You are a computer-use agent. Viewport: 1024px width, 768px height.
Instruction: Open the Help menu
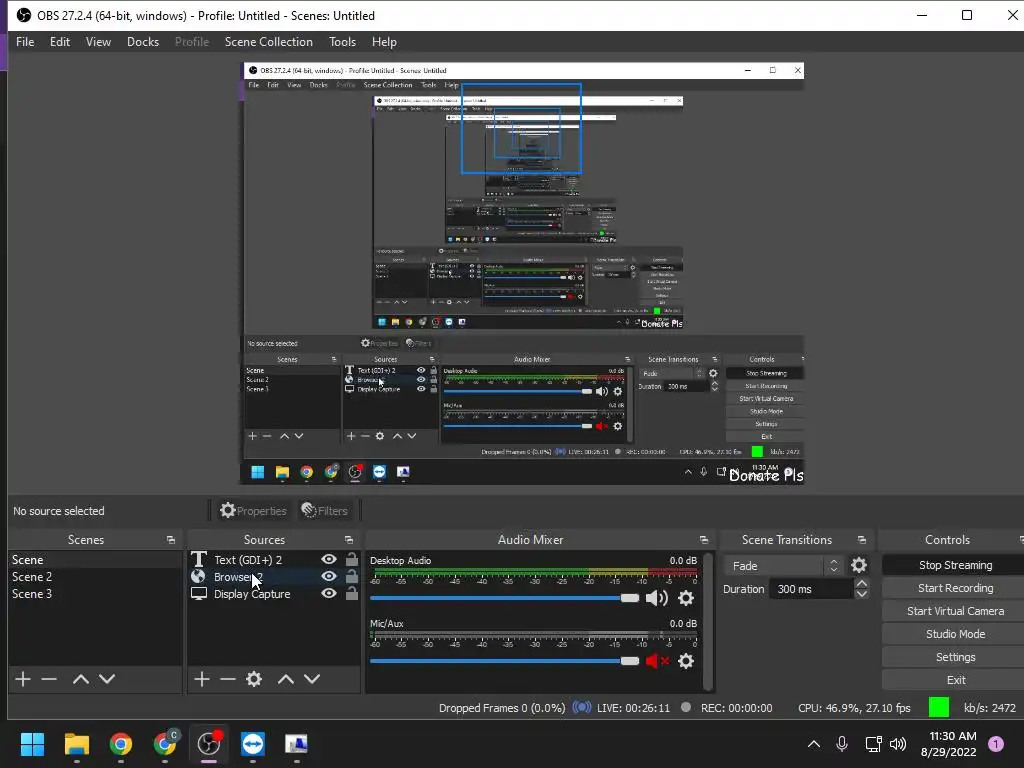(x=385, y=42)
